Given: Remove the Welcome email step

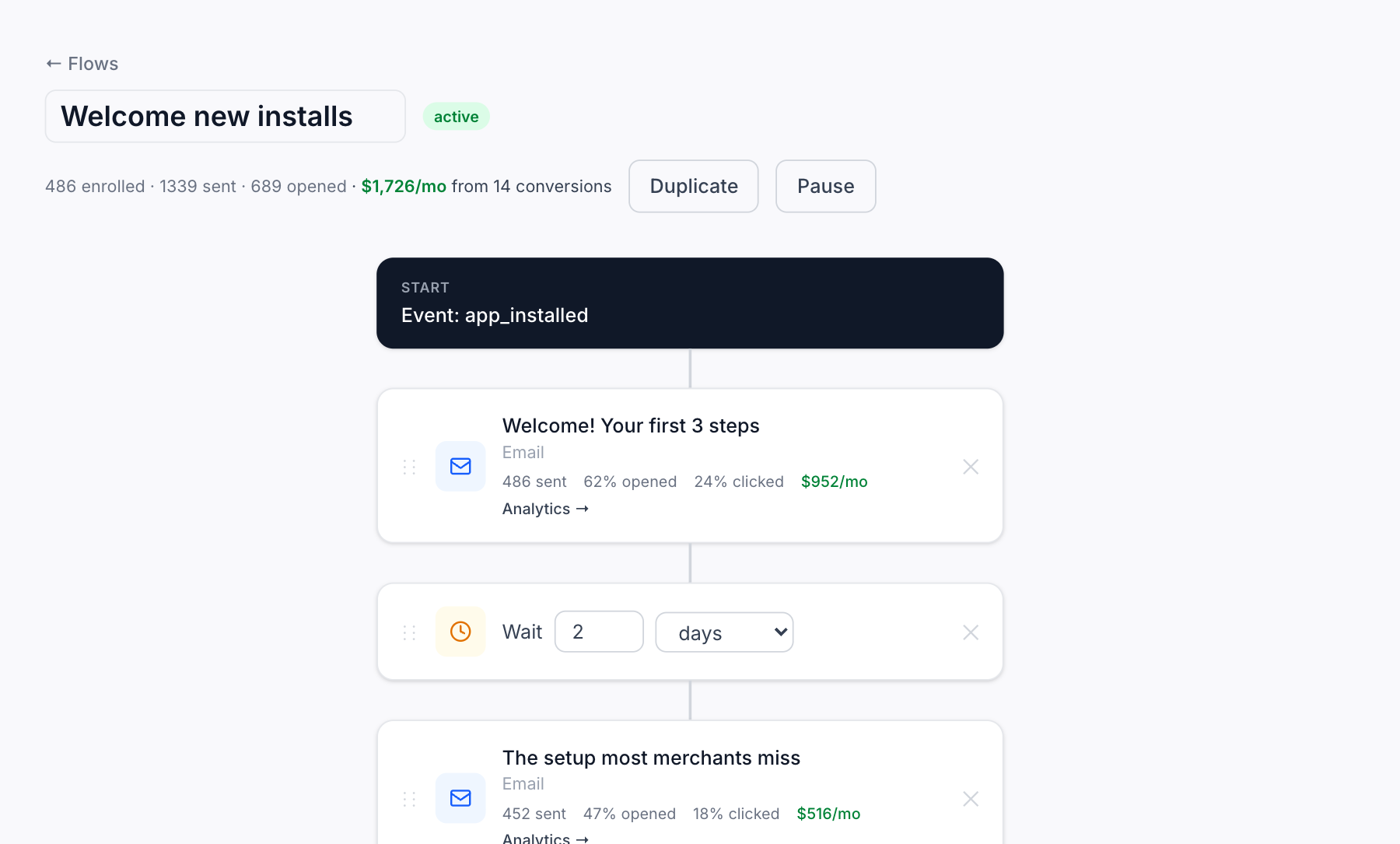Looking at the screenshot, I should [971, 467].
